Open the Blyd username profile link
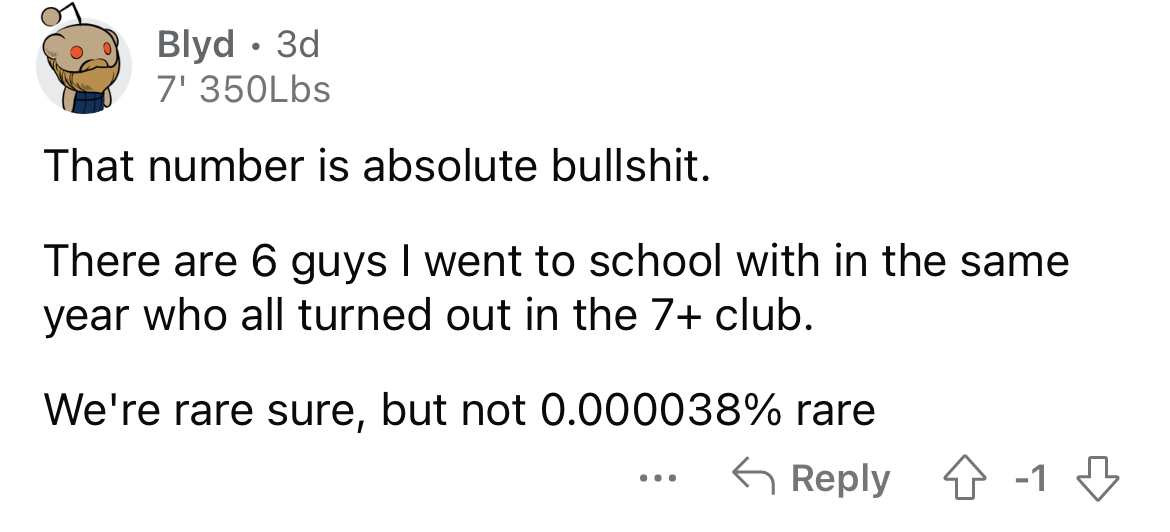Screen dimensions: 1170x532 tap(195, 45)
